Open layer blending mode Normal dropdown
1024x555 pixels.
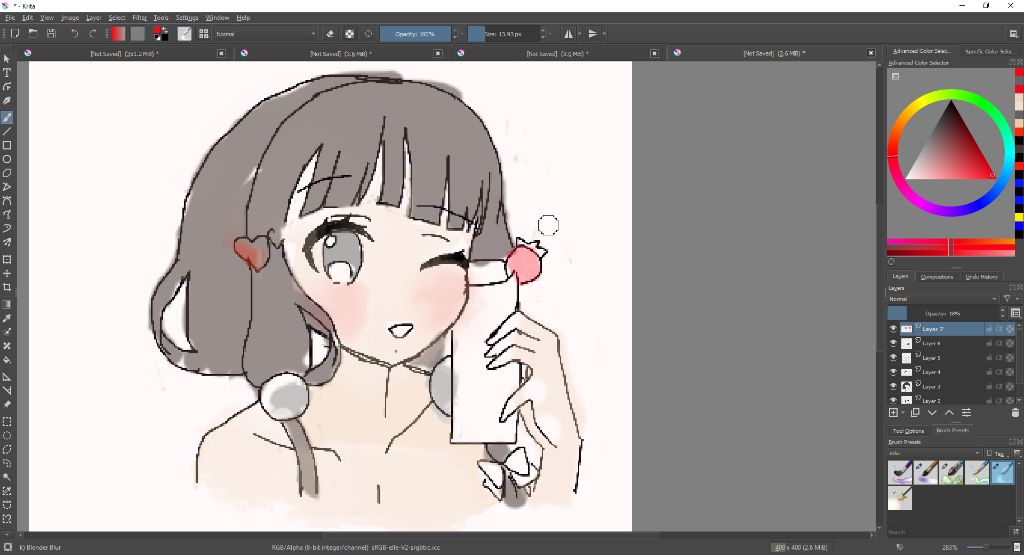point(943,298)
